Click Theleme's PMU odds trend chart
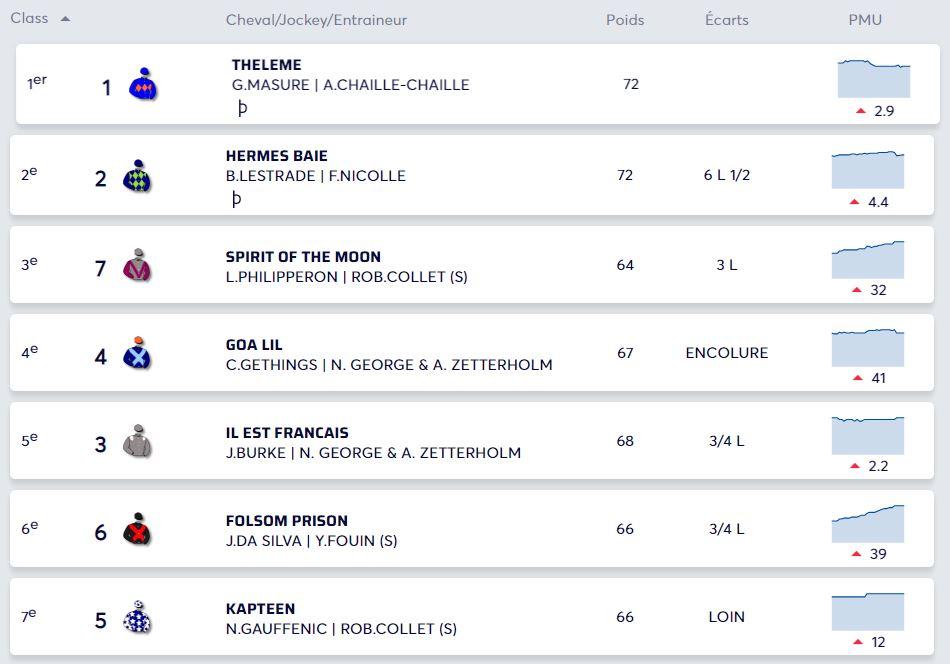This screenshot has height=664, width=950. click(874, 78)
